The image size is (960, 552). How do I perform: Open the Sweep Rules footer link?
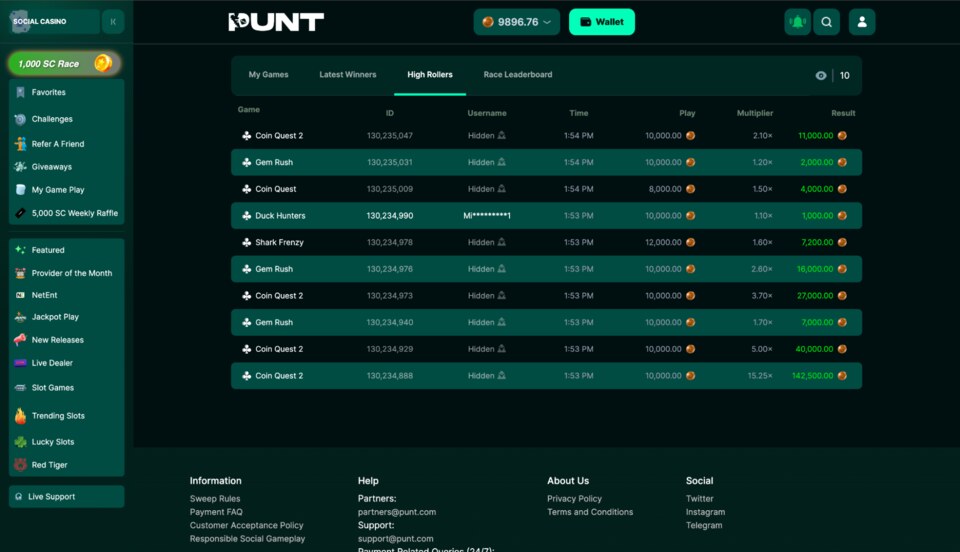click(x=215, y=499)
